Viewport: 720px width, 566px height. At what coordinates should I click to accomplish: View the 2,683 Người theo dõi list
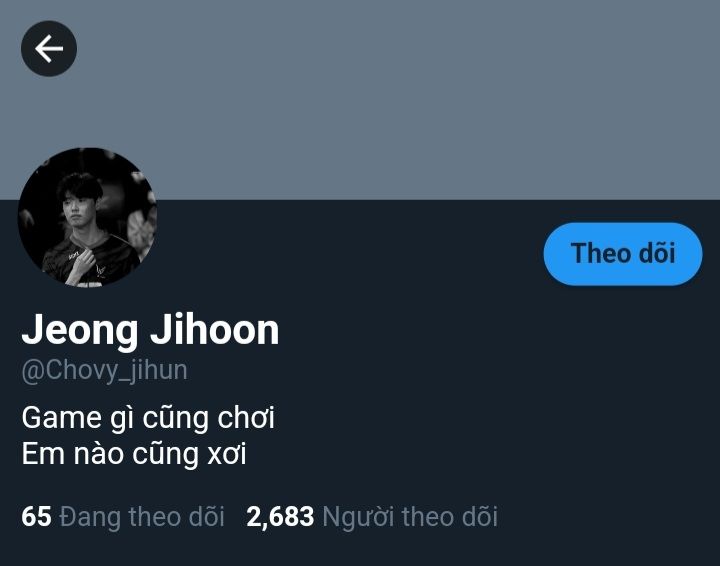click(372, 516)
